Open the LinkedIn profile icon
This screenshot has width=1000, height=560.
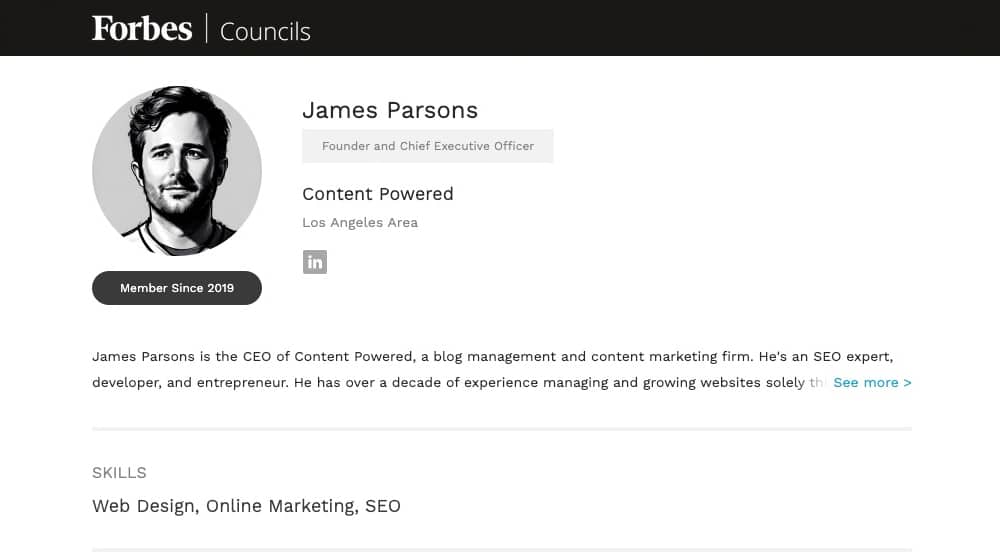tap(314, 262)
